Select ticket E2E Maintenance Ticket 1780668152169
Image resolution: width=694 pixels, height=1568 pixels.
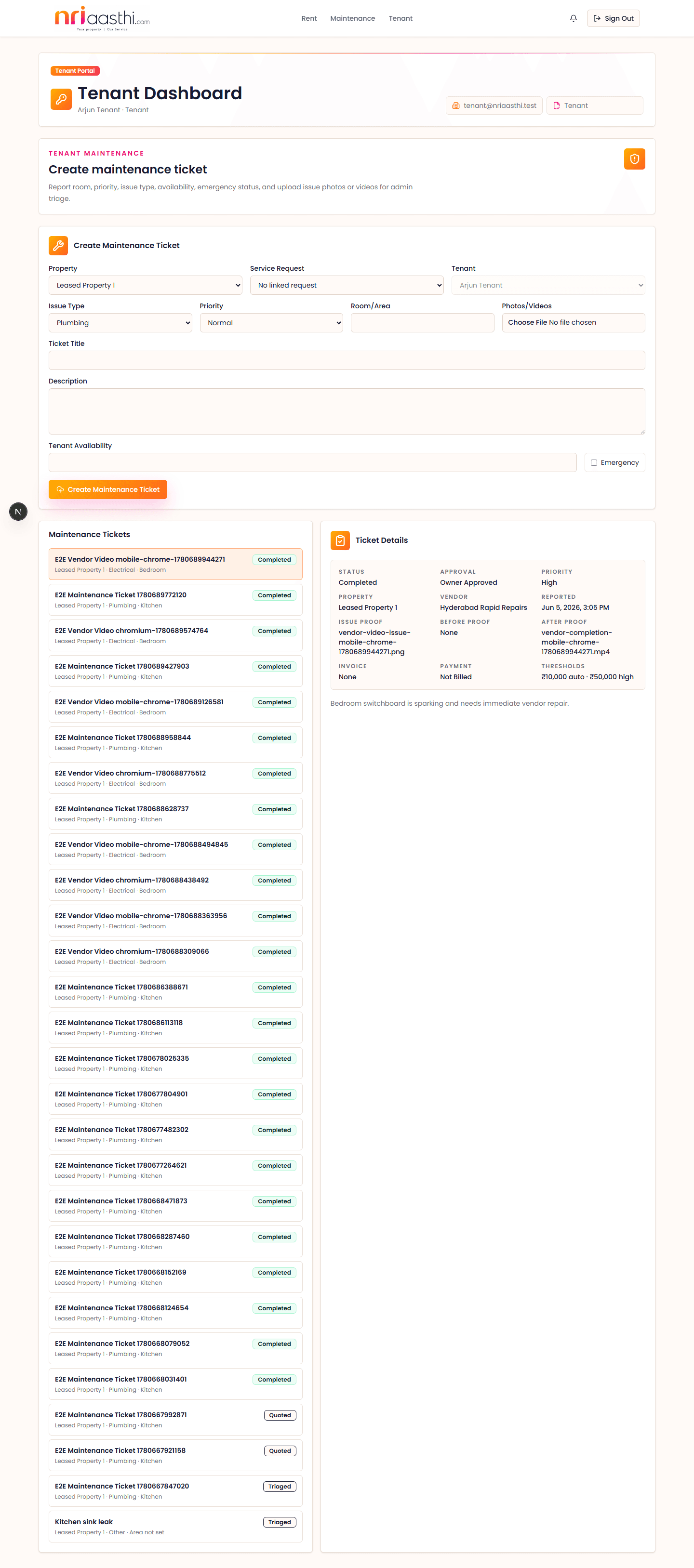click(x=175, y=1277)
